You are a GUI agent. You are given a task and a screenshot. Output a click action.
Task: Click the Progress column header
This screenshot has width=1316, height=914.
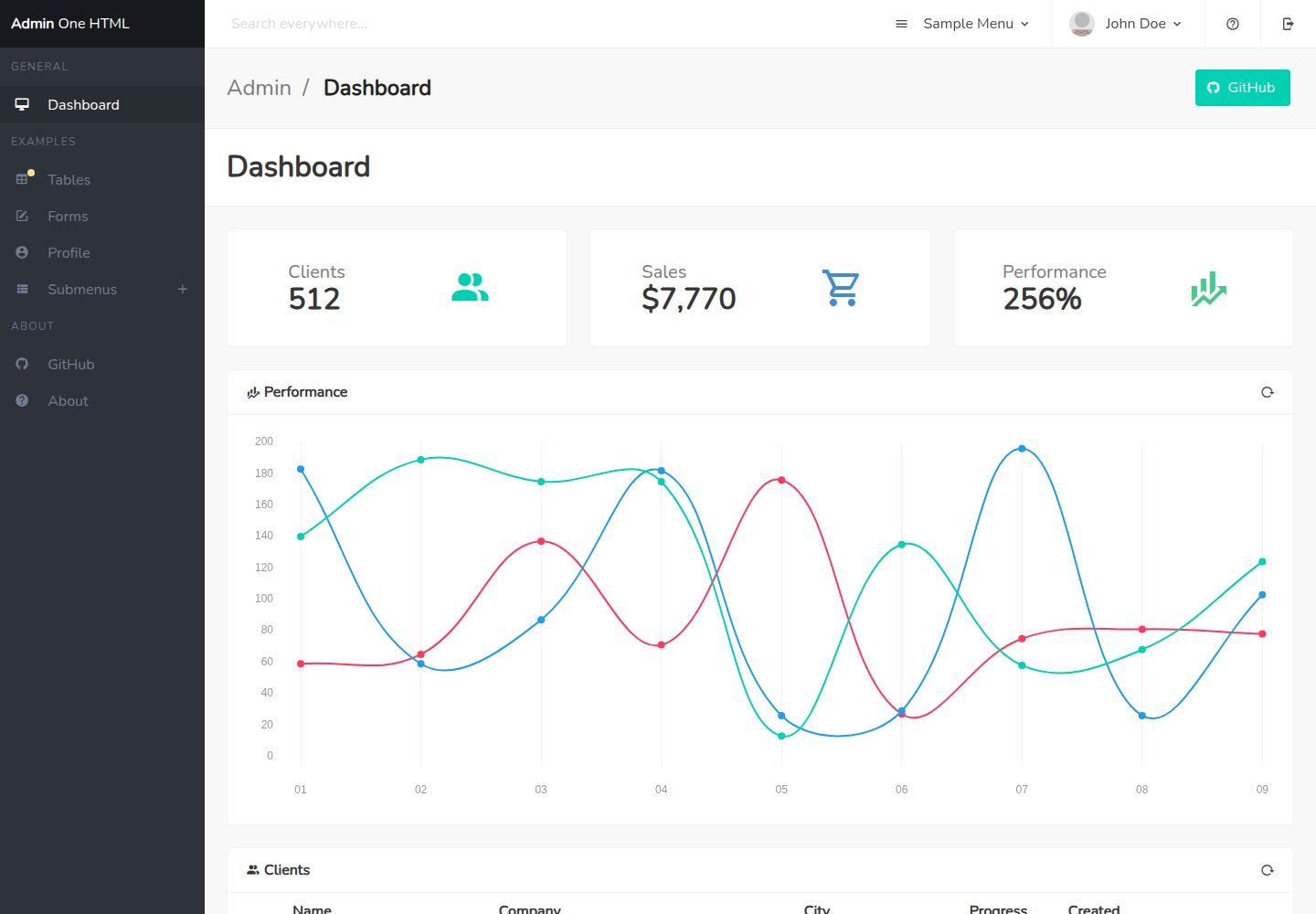[998, 909]
